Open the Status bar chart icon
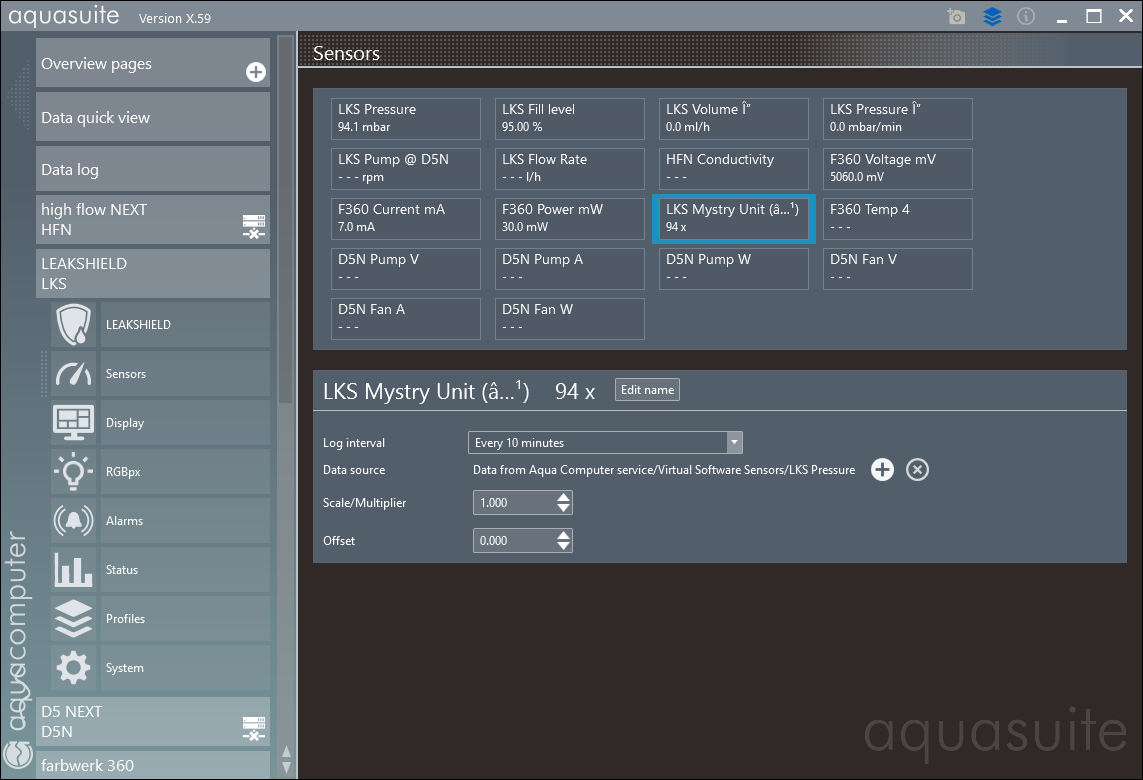 (74, 570)
